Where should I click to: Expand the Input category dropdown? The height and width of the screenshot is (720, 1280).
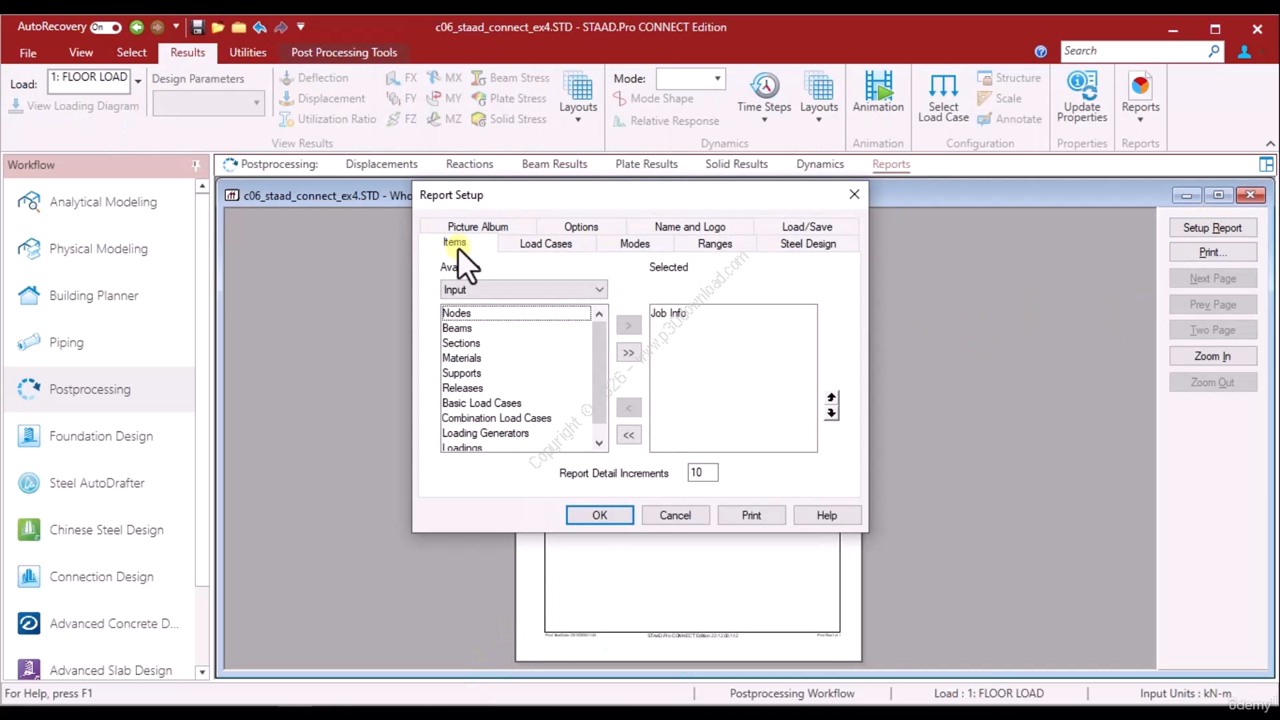[x=524, y=290]
